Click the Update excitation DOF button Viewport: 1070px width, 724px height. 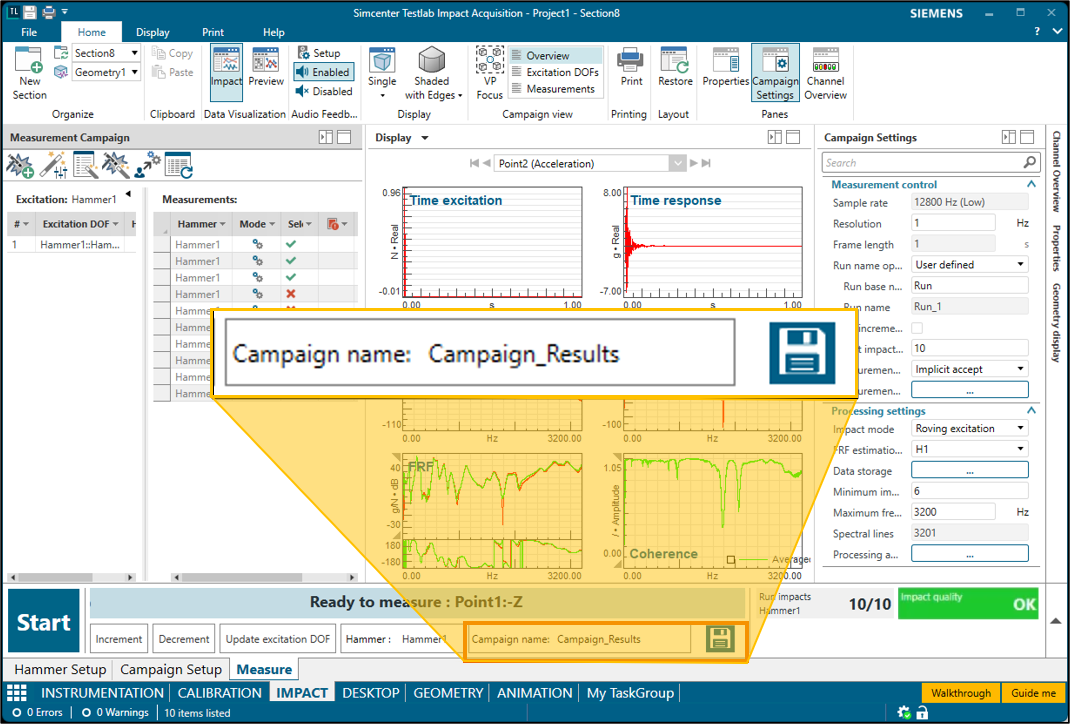click(x=278, y=639)
